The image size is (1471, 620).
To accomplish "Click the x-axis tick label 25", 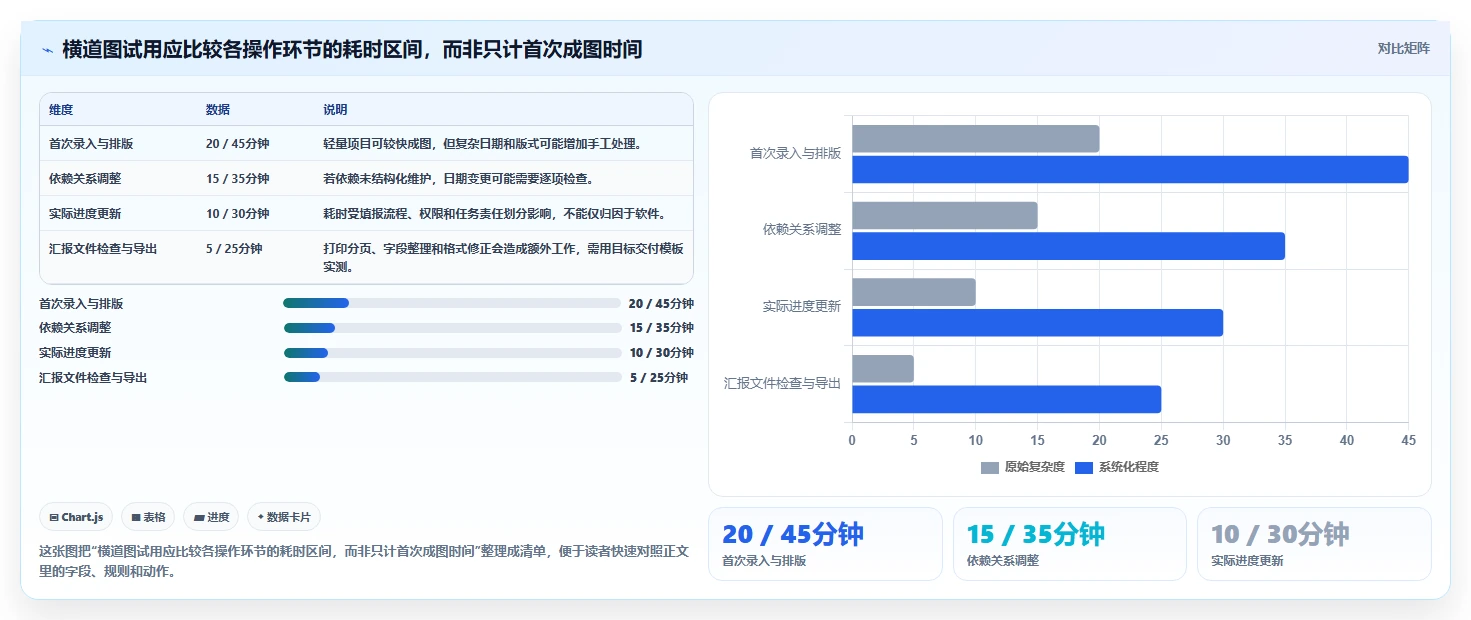I will [1161, 440].
